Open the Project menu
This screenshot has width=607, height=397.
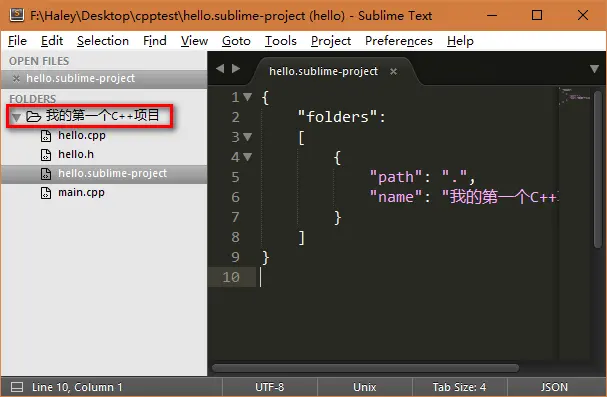pos(331,41)
